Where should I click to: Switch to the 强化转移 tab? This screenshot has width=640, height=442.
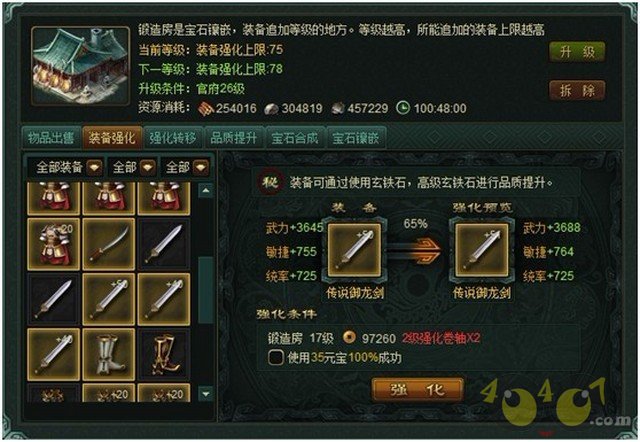(x=173, y=138)
